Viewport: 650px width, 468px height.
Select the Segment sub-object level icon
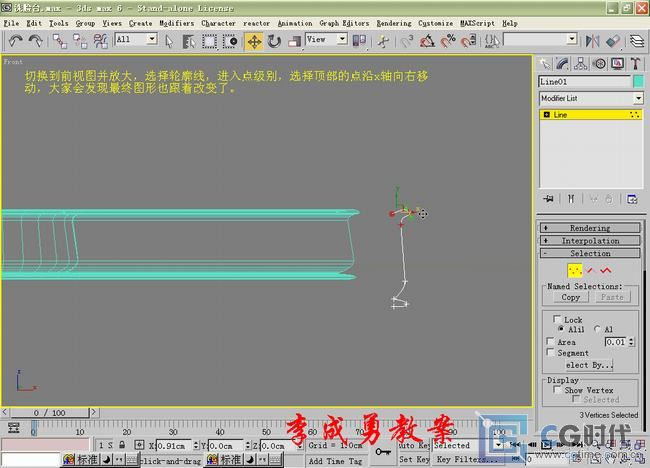click(591, 271)
